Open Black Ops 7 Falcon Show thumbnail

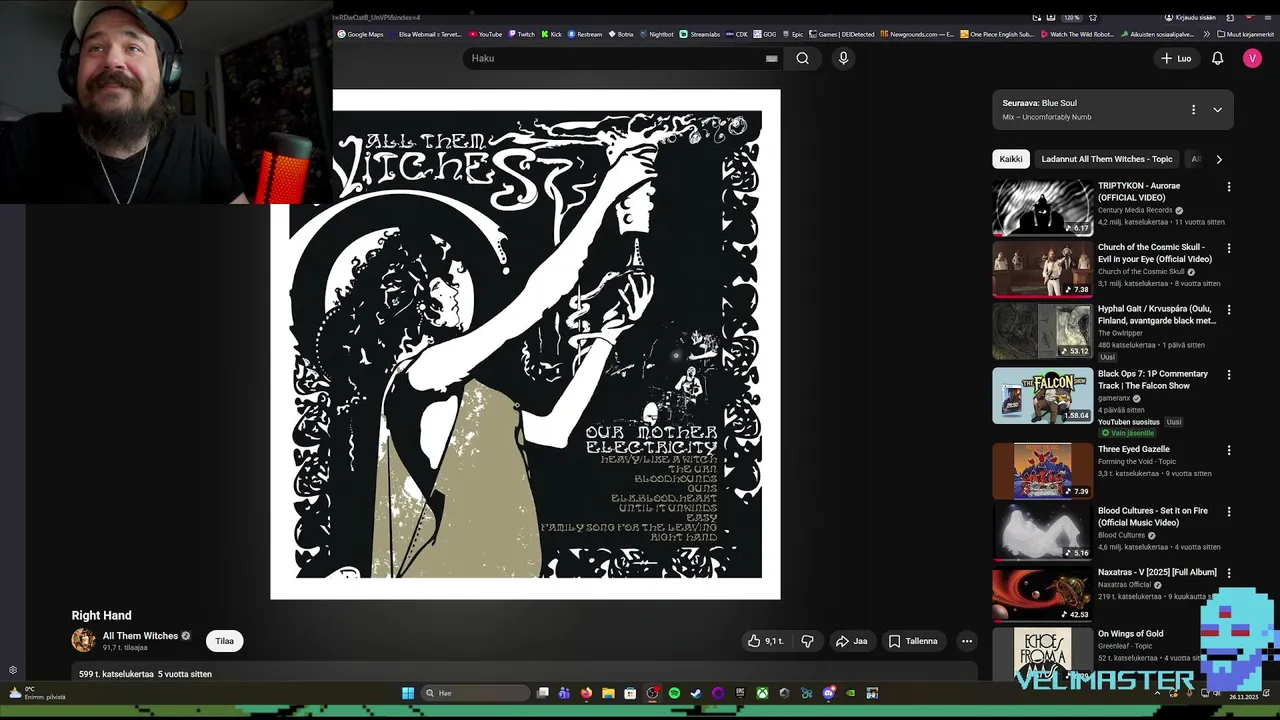click(1043, 395)
